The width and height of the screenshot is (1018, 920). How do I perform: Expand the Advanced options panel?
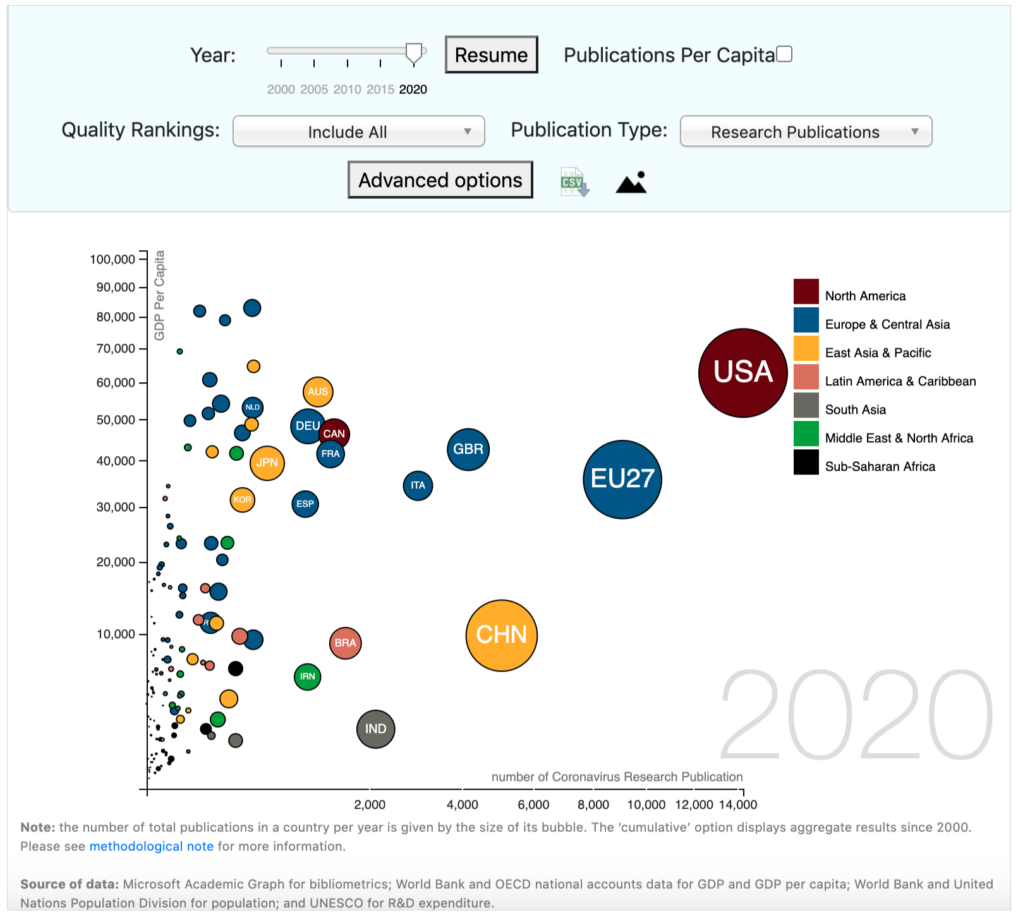[440, 180]
